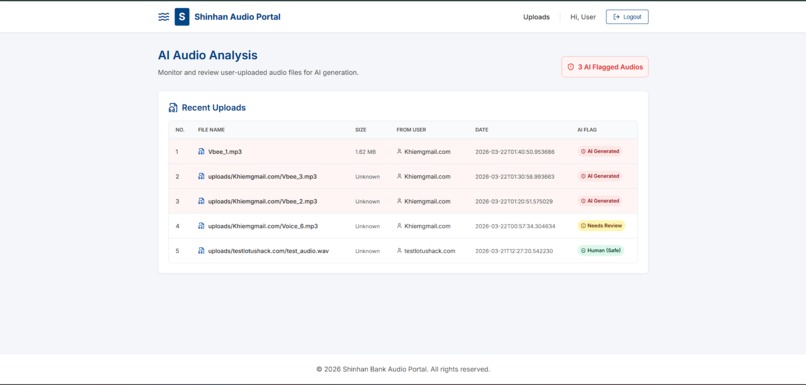Click the user icon in the Vbee_2.mp3 row
This screenshot has height=385, width=806.
[399, 201]
